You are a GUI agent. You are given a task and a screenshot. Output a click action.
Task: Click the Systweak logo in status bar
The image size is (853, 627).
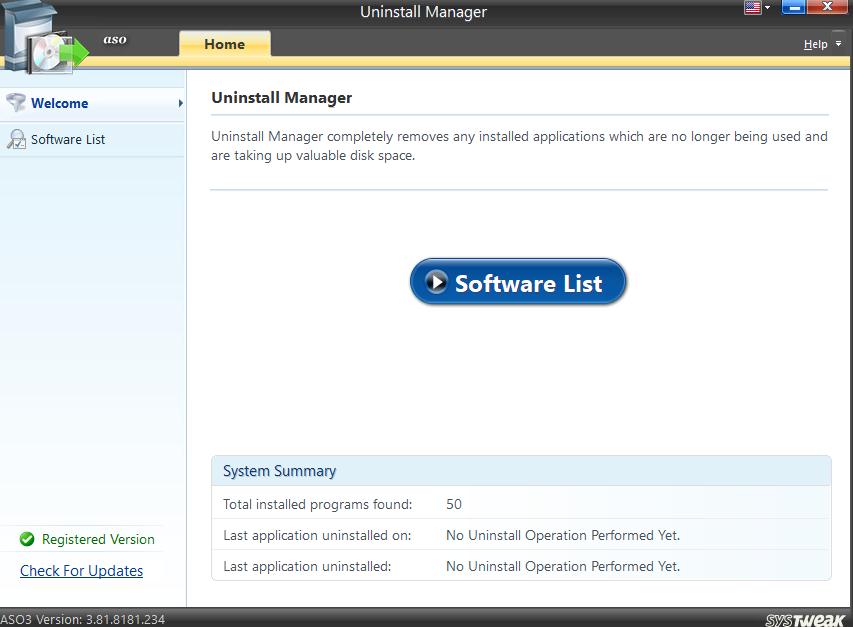pos(807,619)
